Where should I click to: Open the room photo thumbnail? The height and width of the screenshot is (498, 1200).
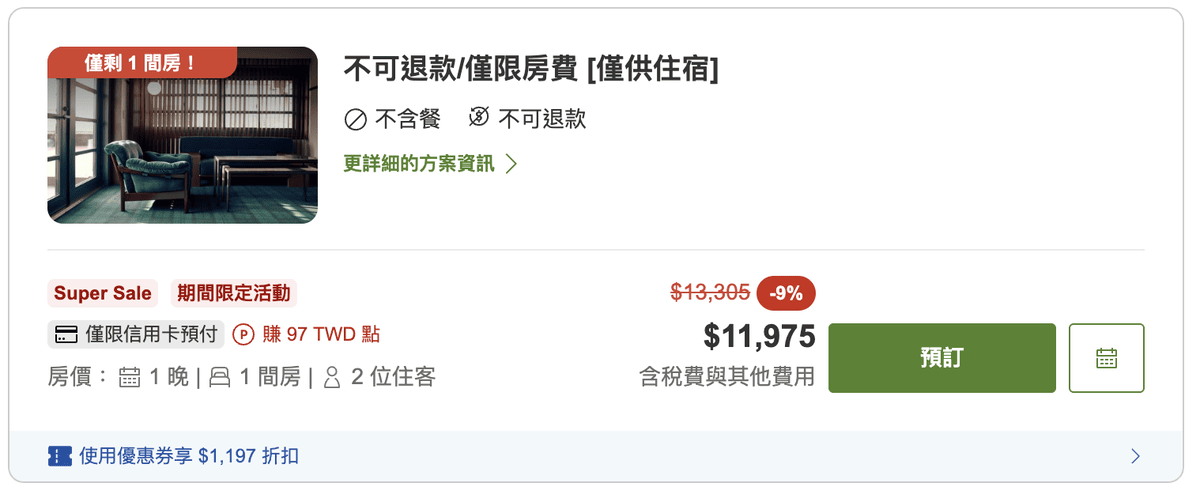point(183,135)
